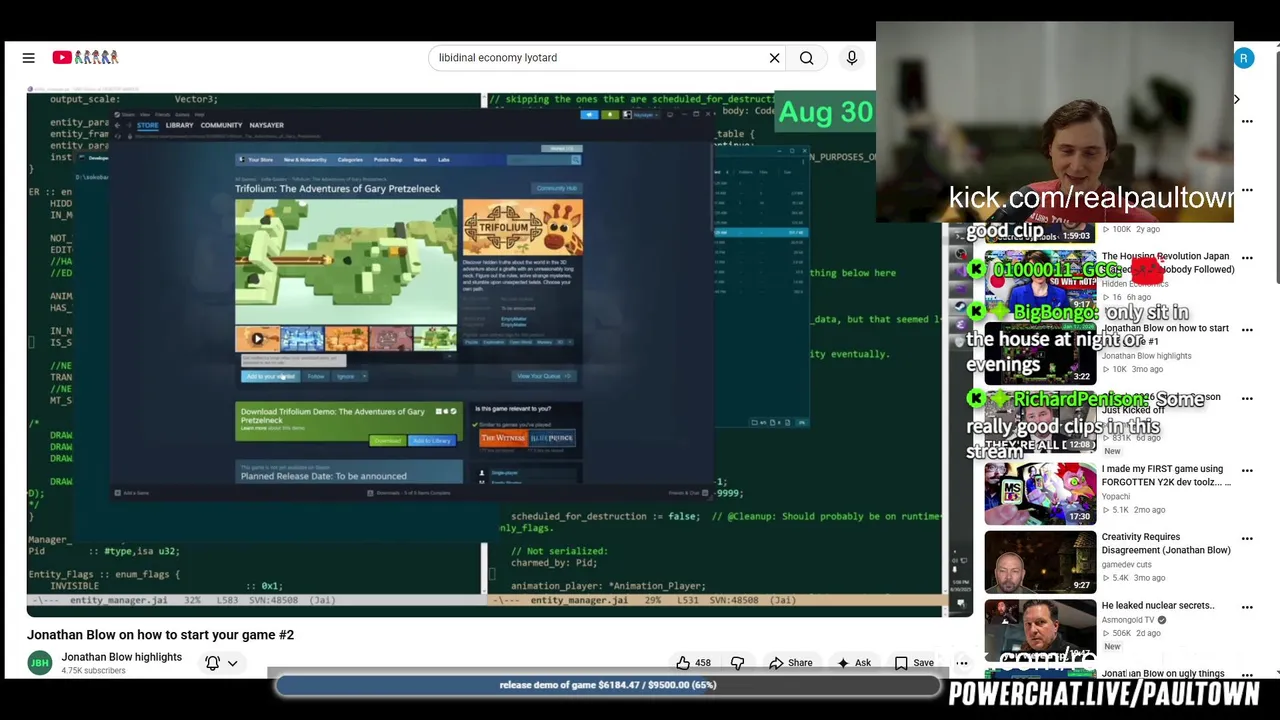Viewport: 1280px width, 720px height.
Task: Visit the Asmongold TV channel name
Action: (x=1128, y=620)
